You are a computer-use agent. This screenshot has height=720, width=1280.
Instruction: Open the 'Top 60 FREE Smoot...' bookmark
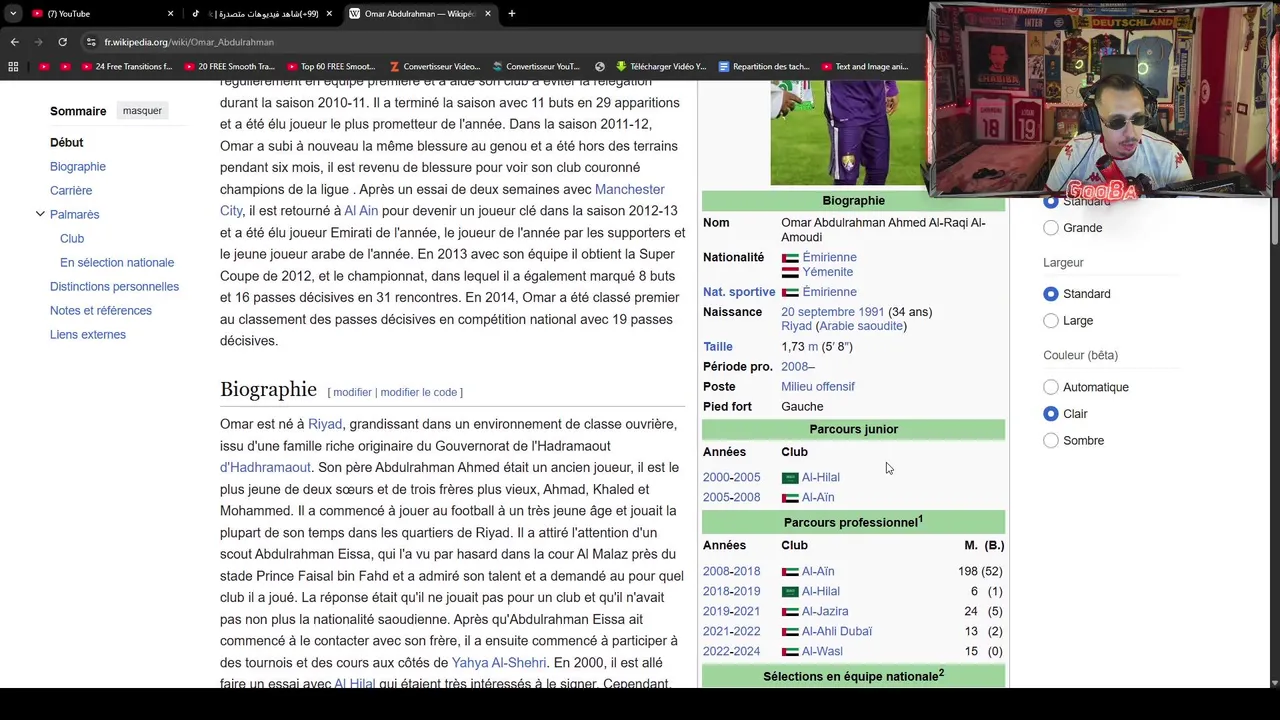(x=331, y=67)
